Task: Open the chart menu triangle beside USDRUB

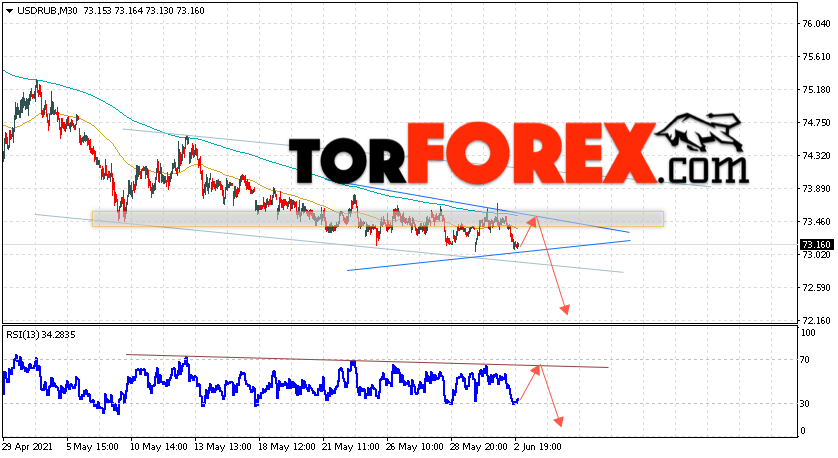Action: [x=10, y=11]
